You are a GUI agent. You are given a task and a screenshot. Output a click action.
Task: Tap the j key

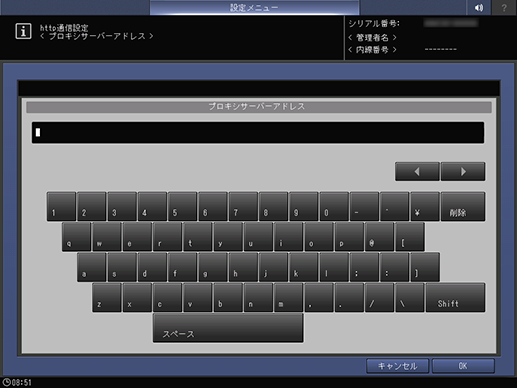[x=274, y=267]
